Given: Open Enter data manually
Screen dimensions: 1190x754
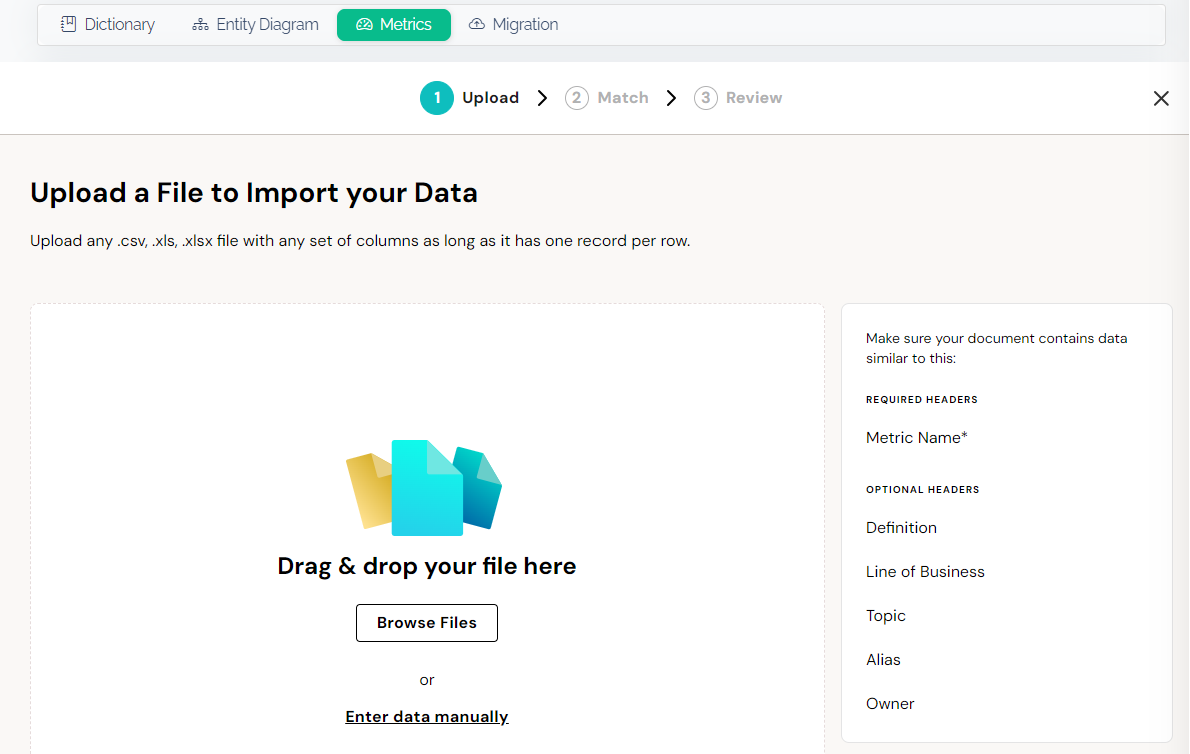Looking at the screenshot, I should (427, 716).
